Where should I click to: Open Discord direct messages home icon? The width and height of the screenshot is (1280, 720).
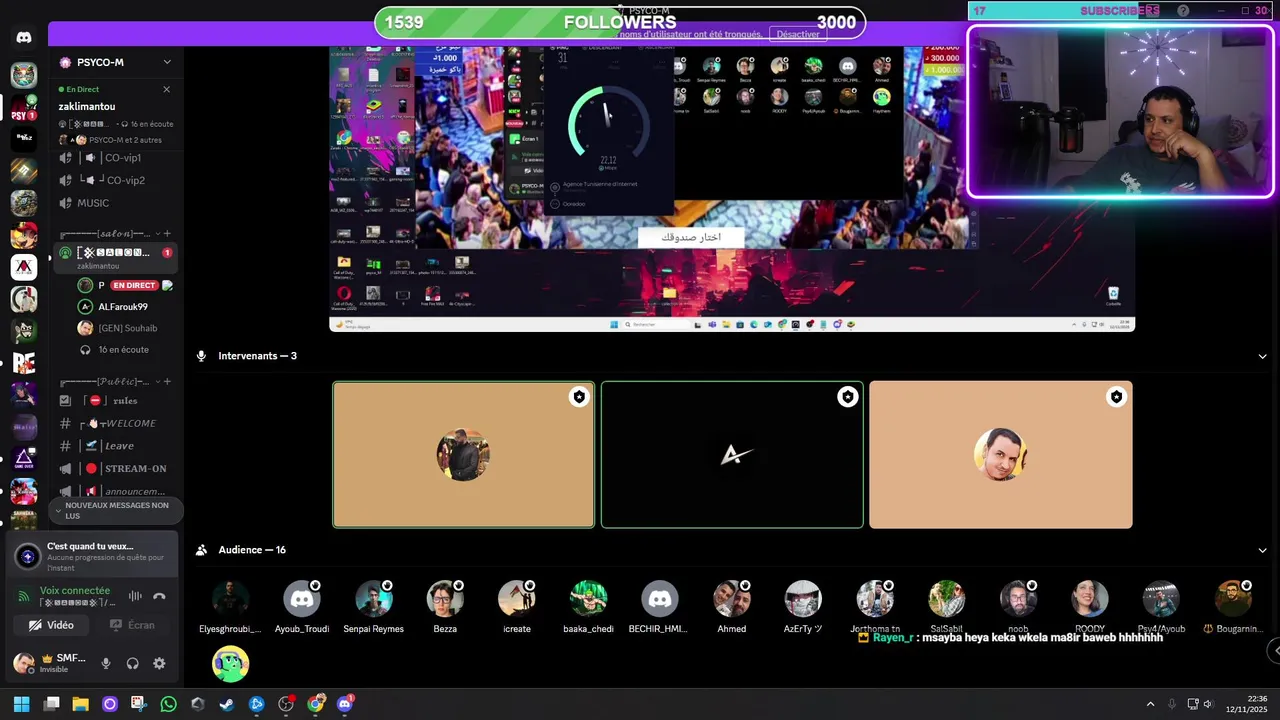tap(24, 37)
